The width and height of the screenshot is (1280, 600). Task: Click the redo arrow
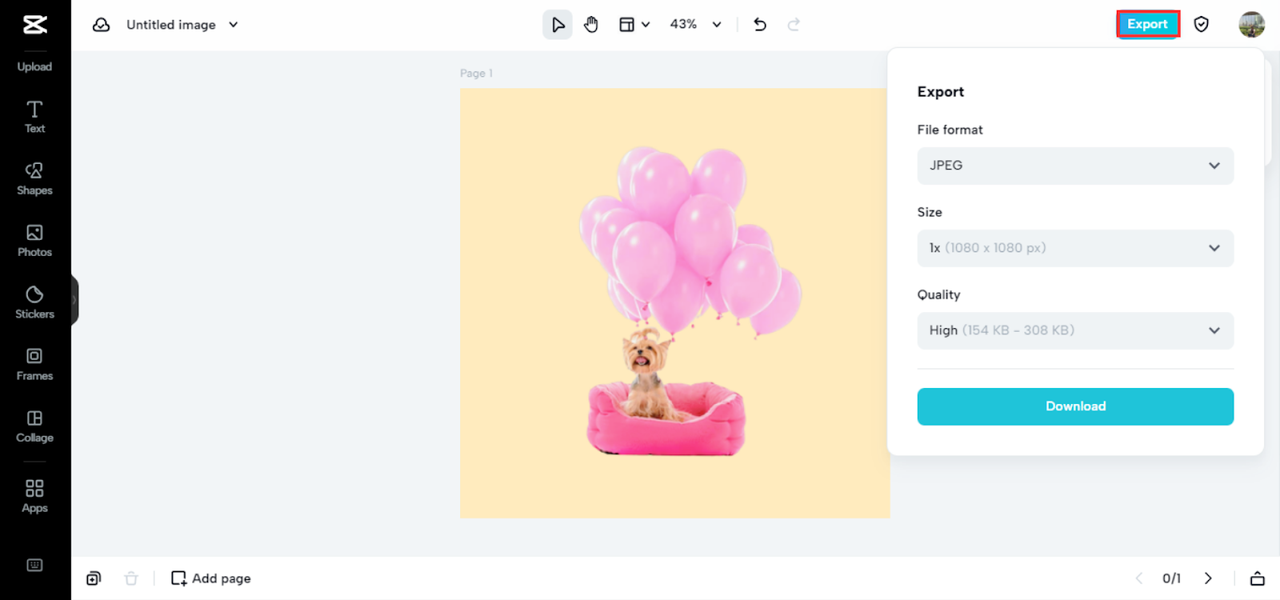click(794, 25)
